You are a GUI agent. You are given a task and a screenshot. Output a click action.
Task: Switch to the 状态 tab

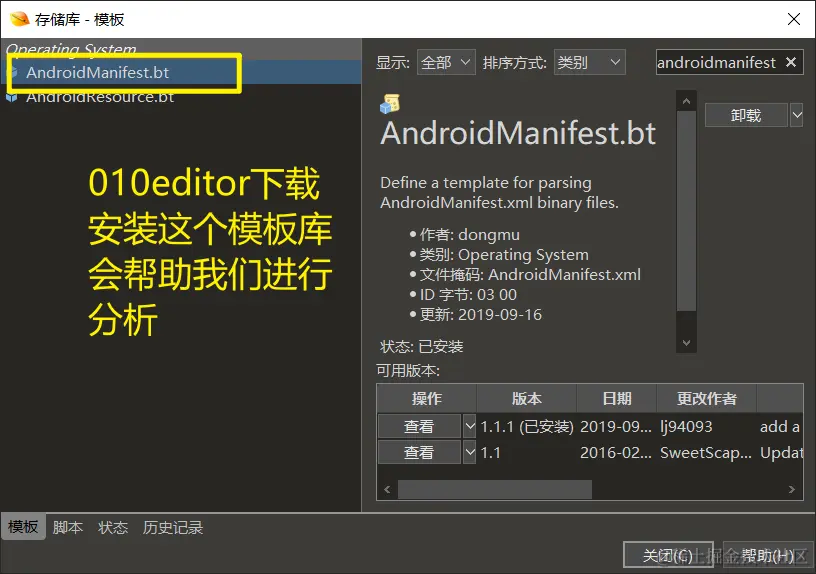[x=113, y=527]
